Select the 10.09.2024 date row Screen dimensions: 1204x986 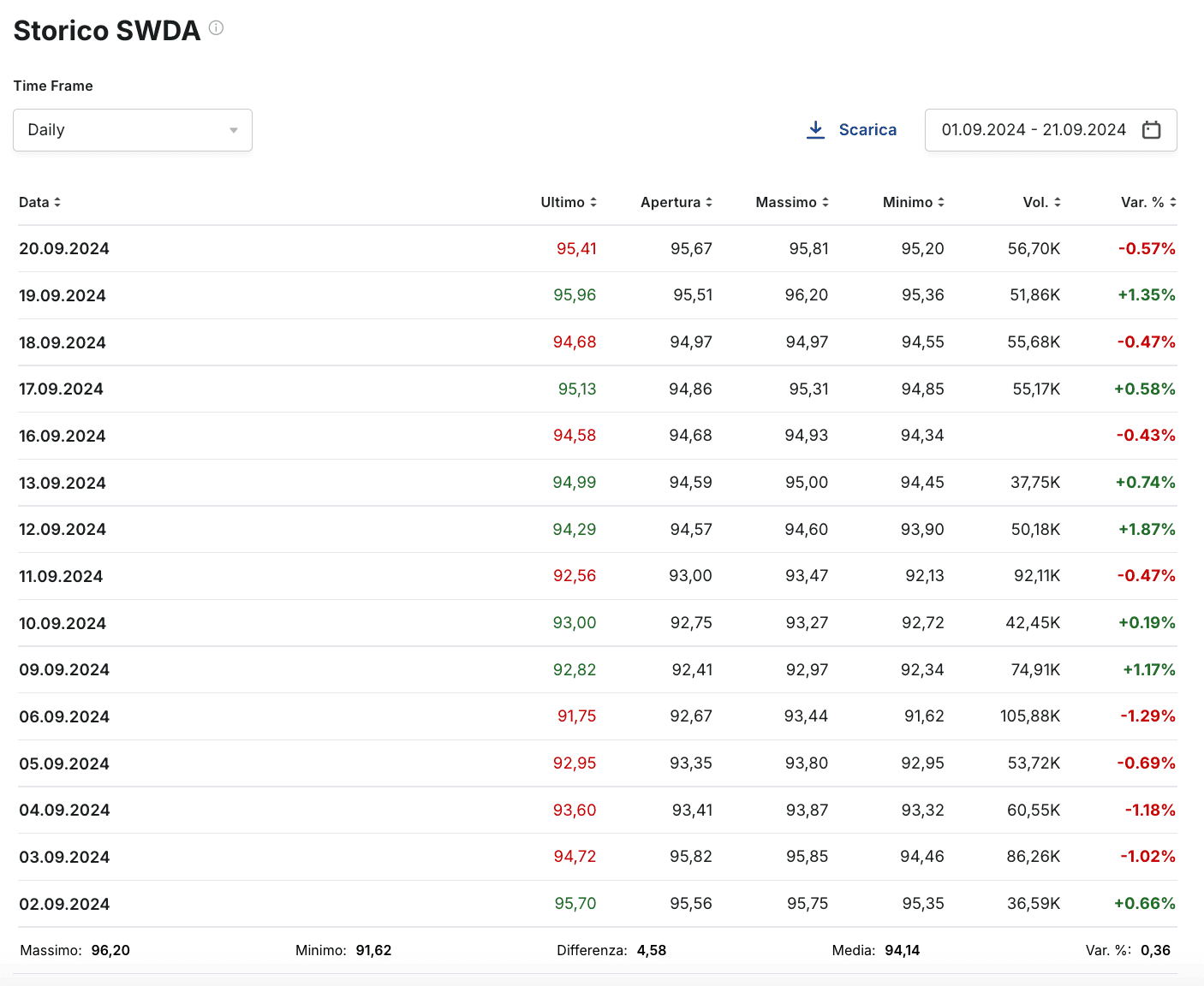(x=598, y=623)
